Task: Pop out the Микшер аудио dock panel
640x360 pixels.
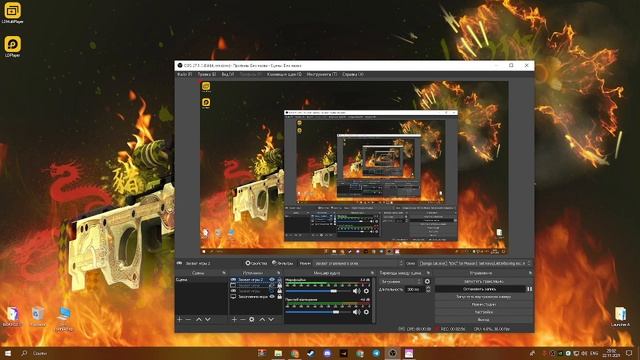Action: pos(372,273)
